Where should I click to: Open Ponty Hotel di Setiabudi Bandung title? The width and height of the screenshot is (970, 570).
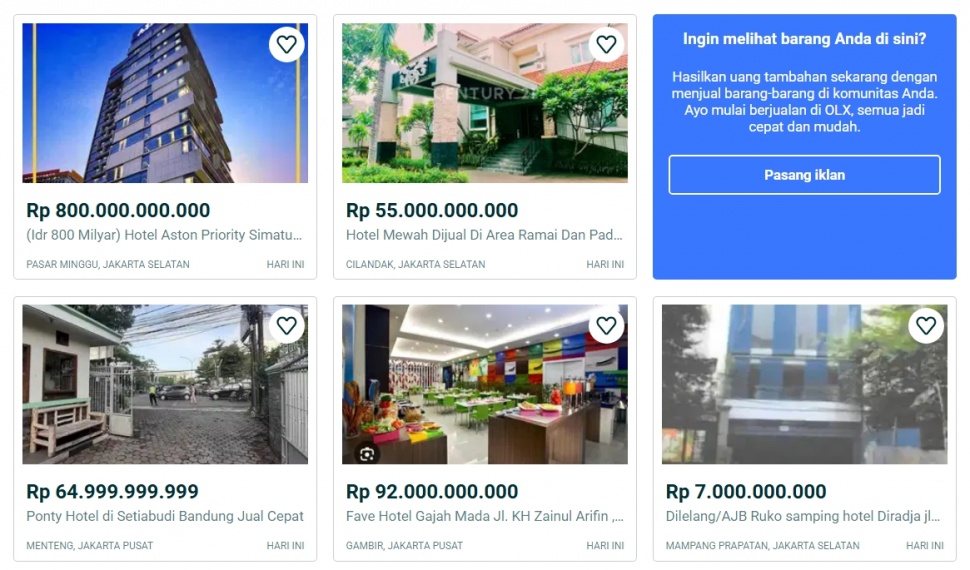pos(165,517)
